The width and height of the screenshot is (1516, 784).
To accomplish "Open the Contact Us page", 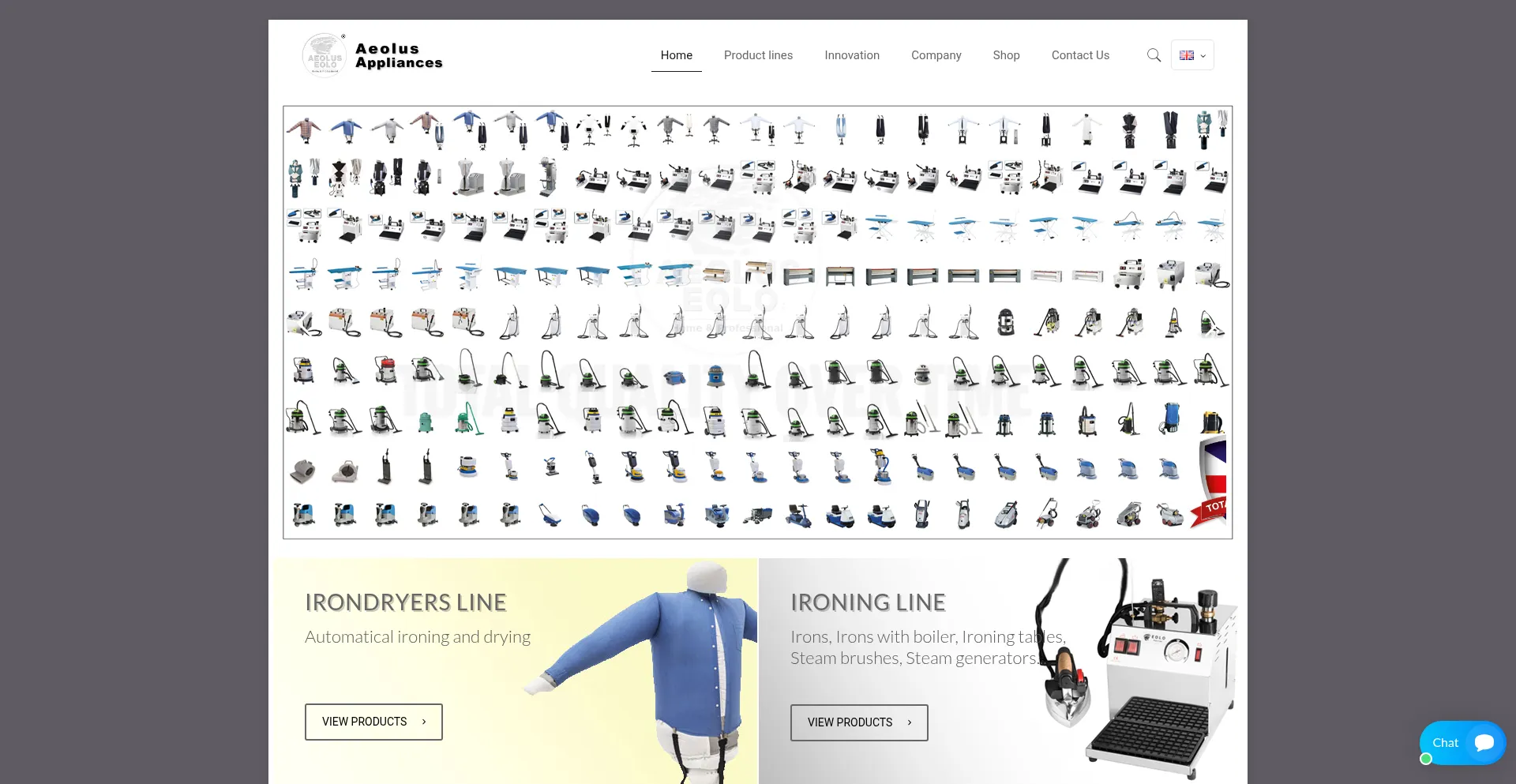I will (1080, 55).
